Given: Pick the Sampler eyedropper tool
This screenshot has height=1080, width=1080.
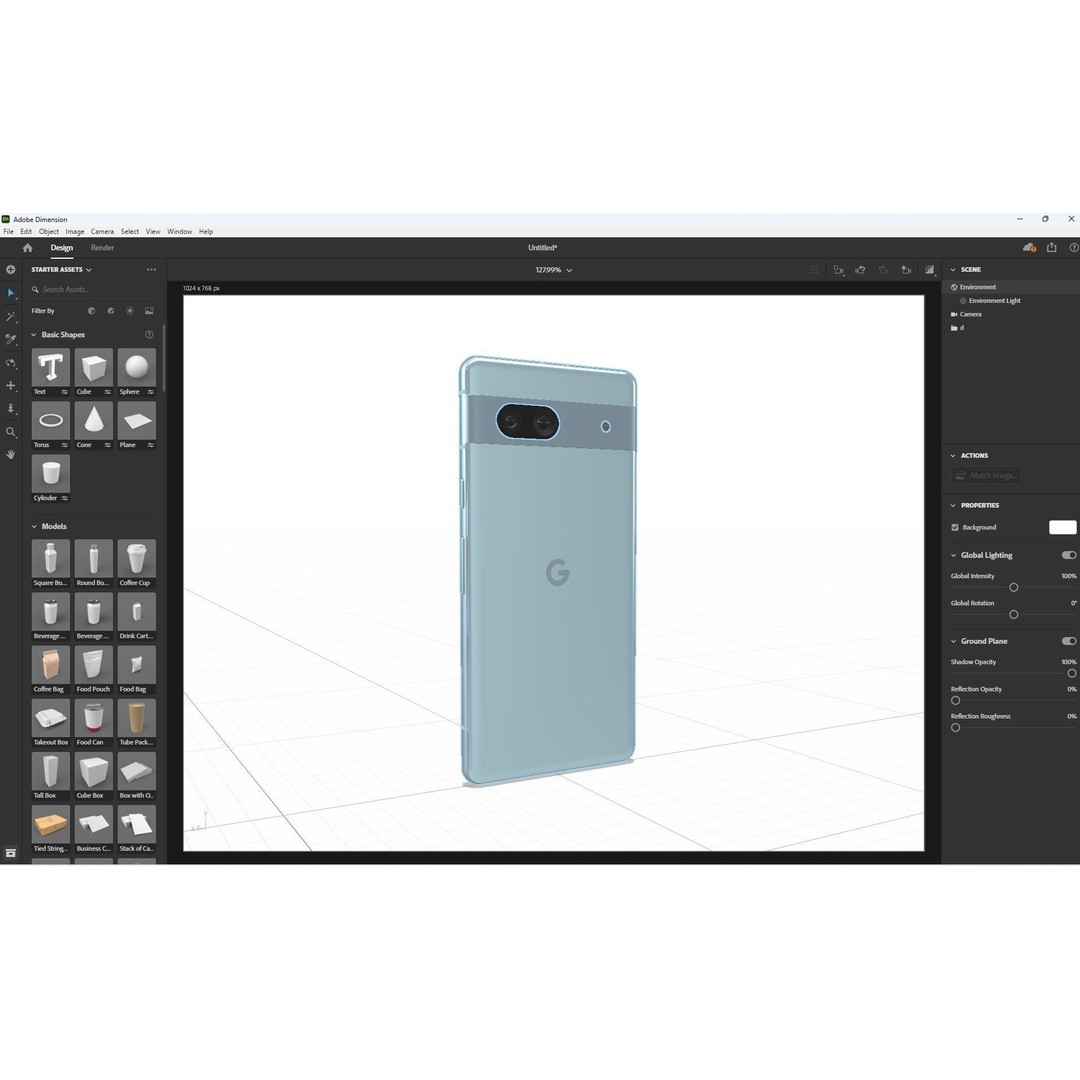Looking at the screenshot, I should (10, 339).
